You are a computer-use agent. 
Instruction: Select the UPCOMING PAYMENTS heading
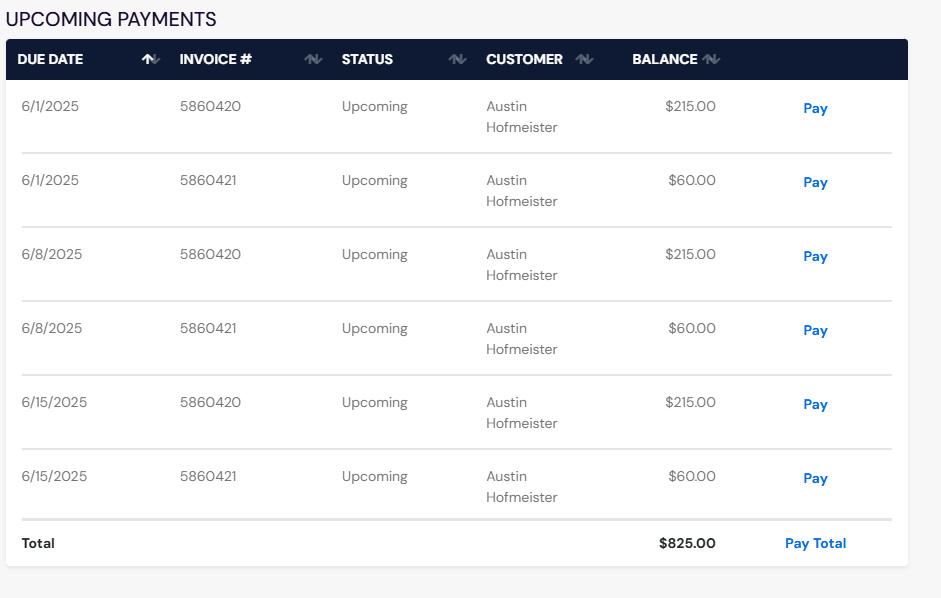110,18
